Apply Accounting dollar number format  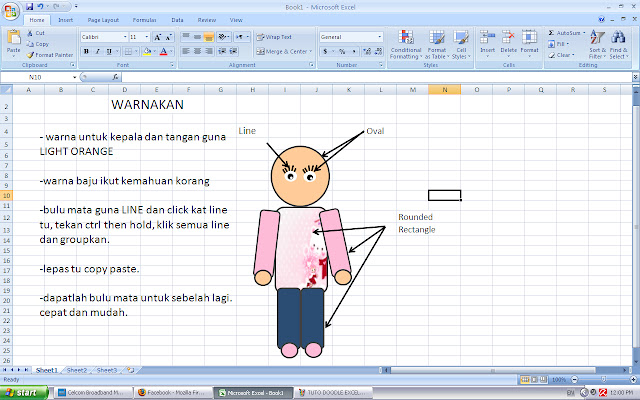pyautogui.click(x=325, y=51)
